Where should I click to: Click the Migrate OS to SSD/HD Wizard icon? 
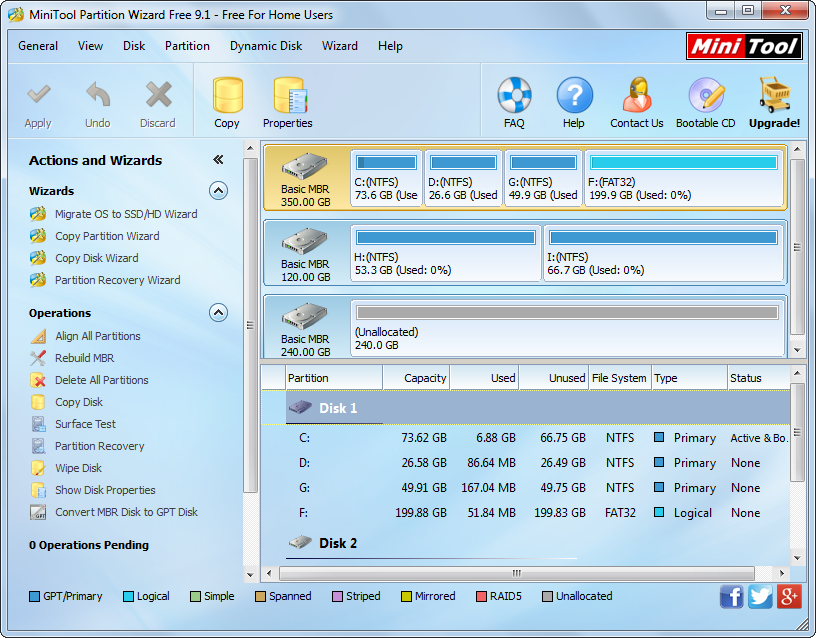click(37, 214)
